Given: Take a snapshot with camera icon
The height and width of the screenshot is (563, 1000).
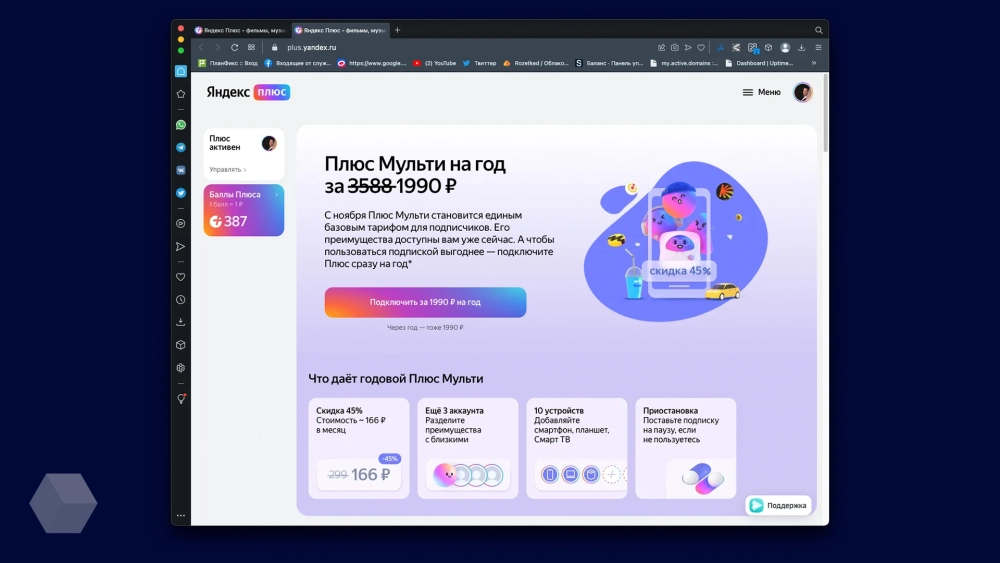Looking at the screenshot, I should 675,48.
